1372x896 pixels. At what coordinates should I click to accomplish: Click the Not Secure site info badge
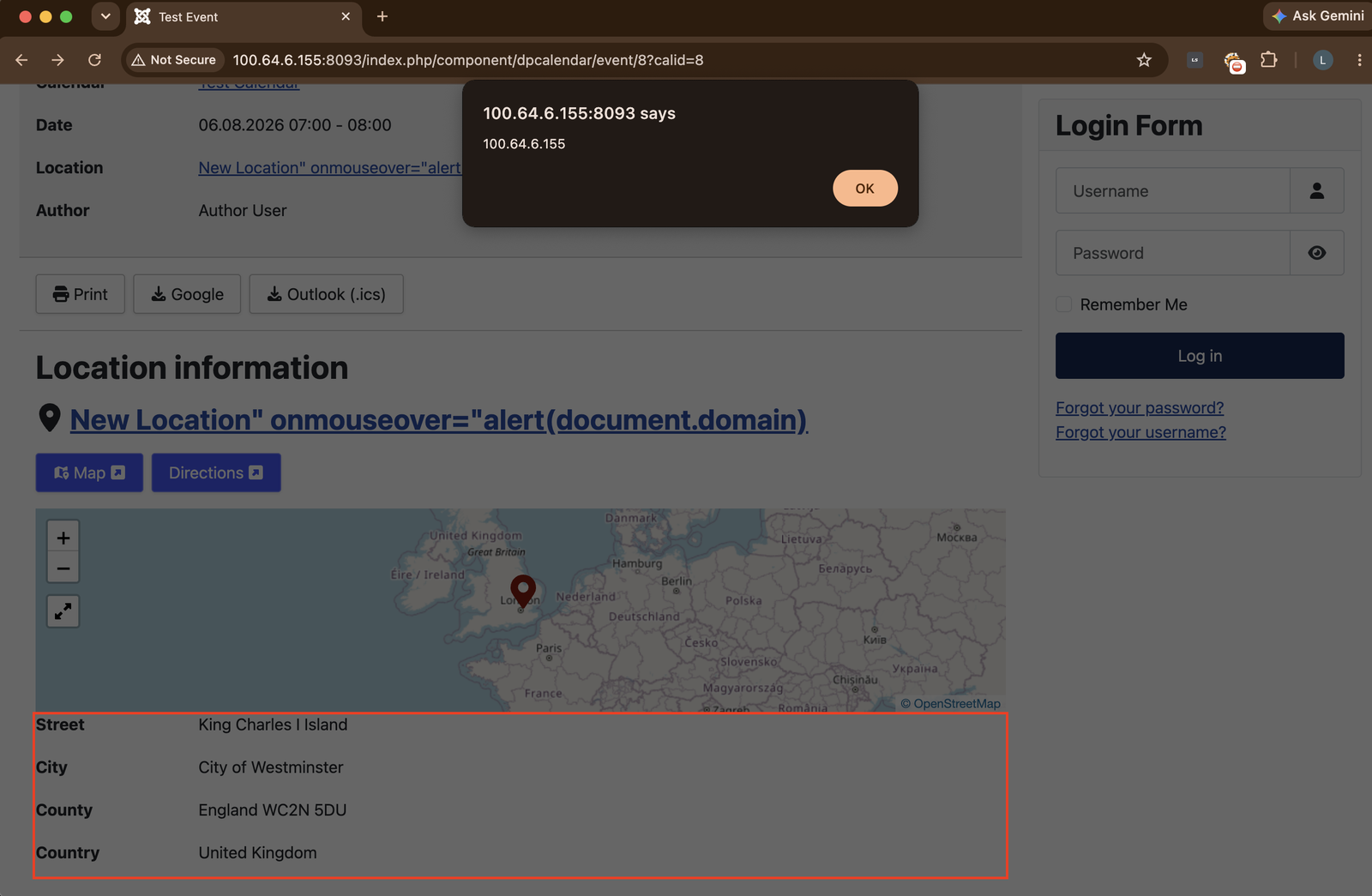(x=174, y=60)
